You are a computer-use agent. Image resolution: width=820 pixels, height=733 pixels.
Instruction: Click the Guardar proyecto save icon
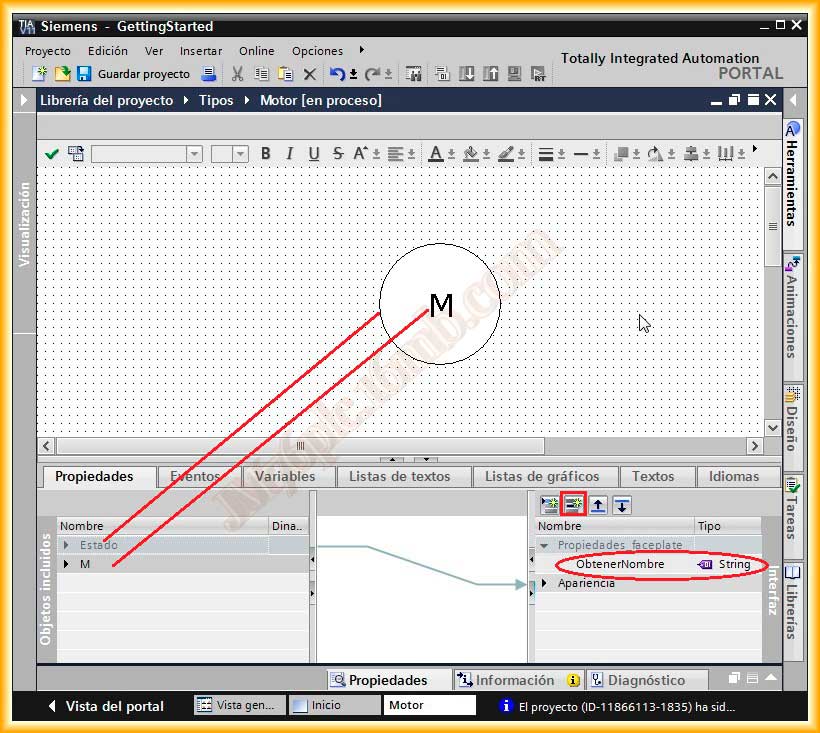tap(84, 74)
